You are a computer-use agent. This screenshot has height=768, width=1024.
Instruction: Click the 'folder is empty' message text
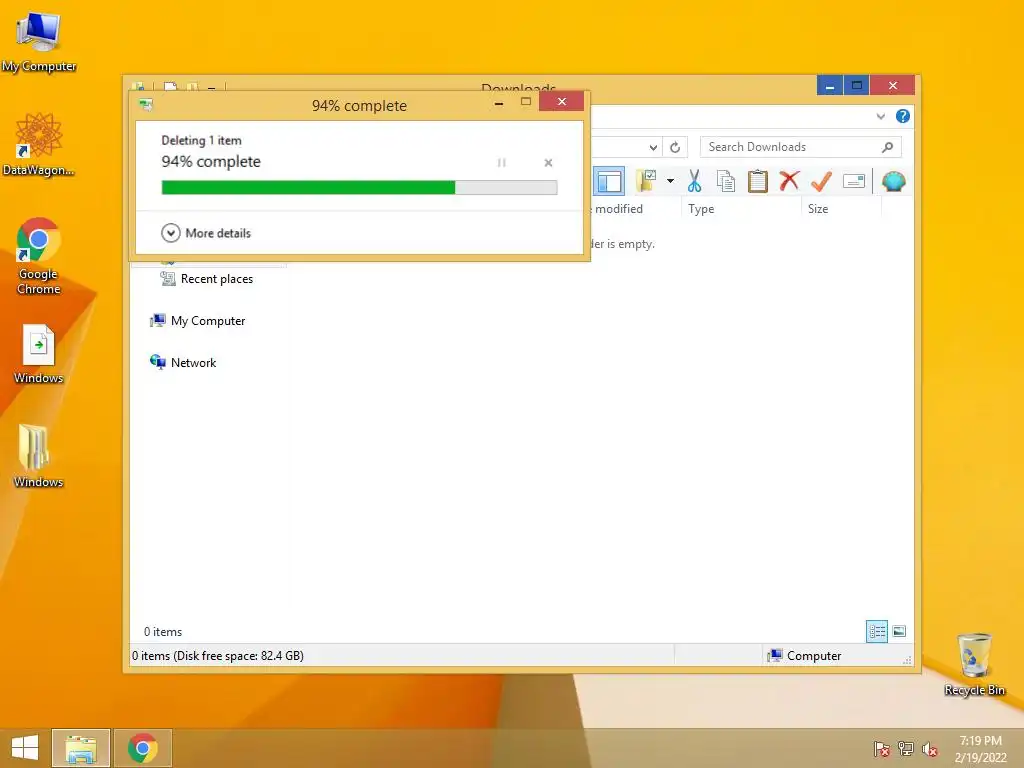pos(622,244)
